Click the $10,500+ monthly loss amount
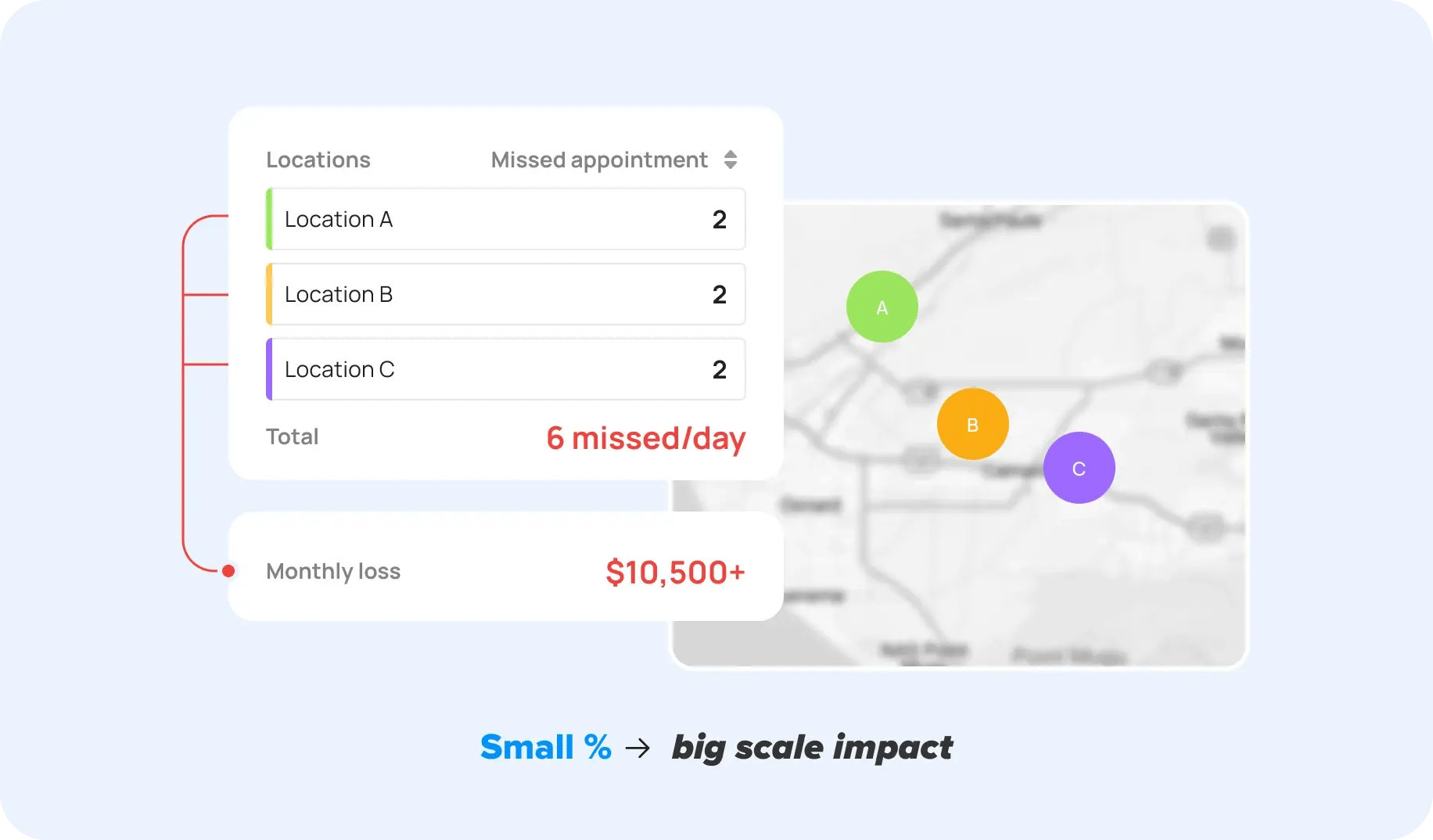Image resolution: width=1433 pixels, height=840 pixels. coord(675,573)
